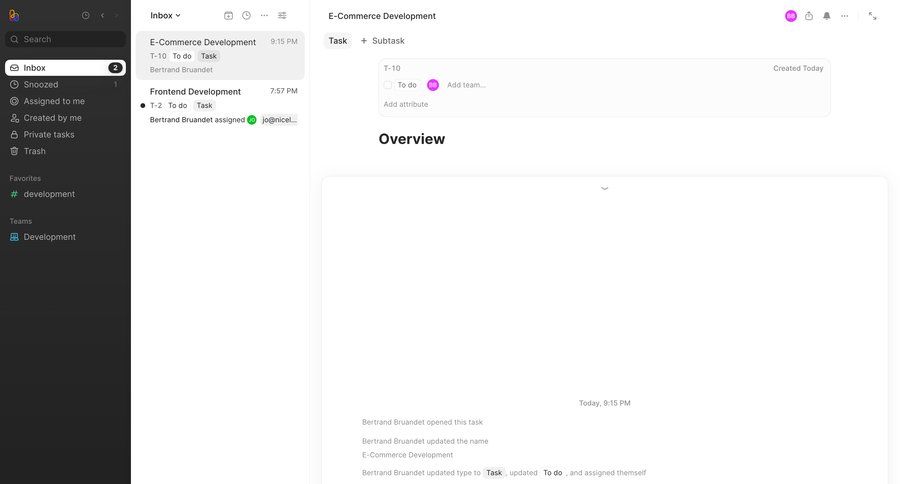Toggle the unread dot on Frontend Development
Viewport: 900px width, 484px height.
(143, 105)
